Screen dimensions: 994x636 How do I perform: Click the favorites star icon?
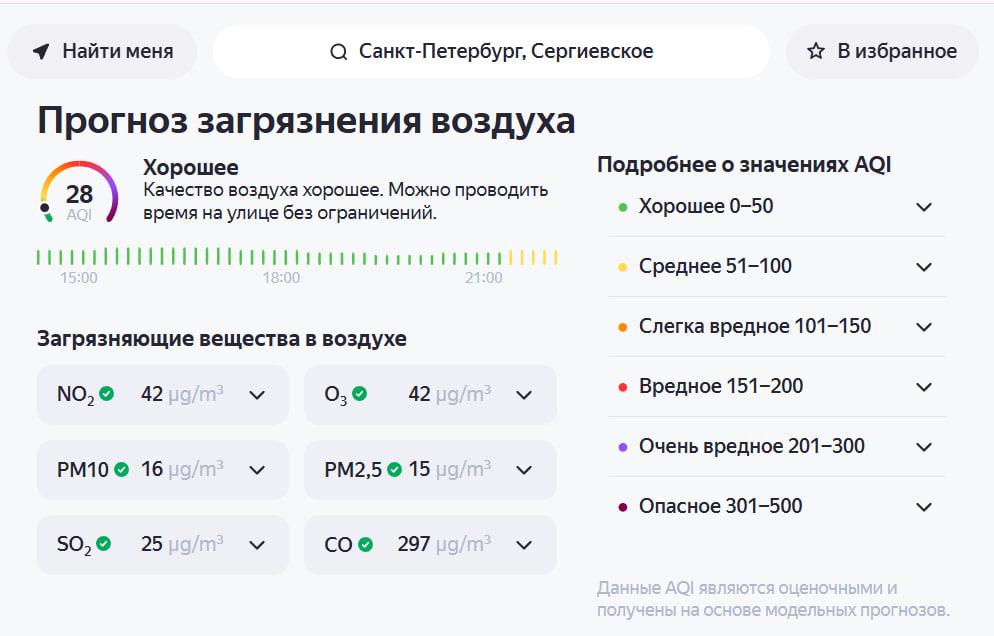pyautogui.click(x=816, y=51)
